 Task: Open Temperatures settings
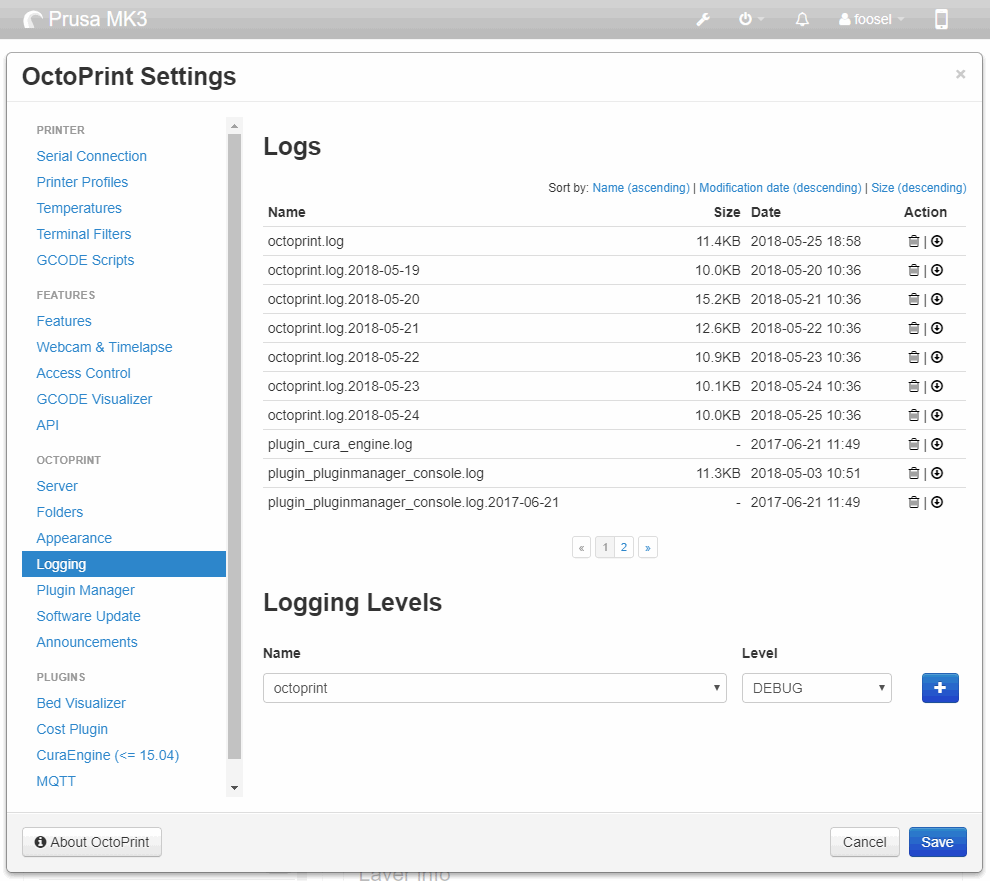coord(79,208)
